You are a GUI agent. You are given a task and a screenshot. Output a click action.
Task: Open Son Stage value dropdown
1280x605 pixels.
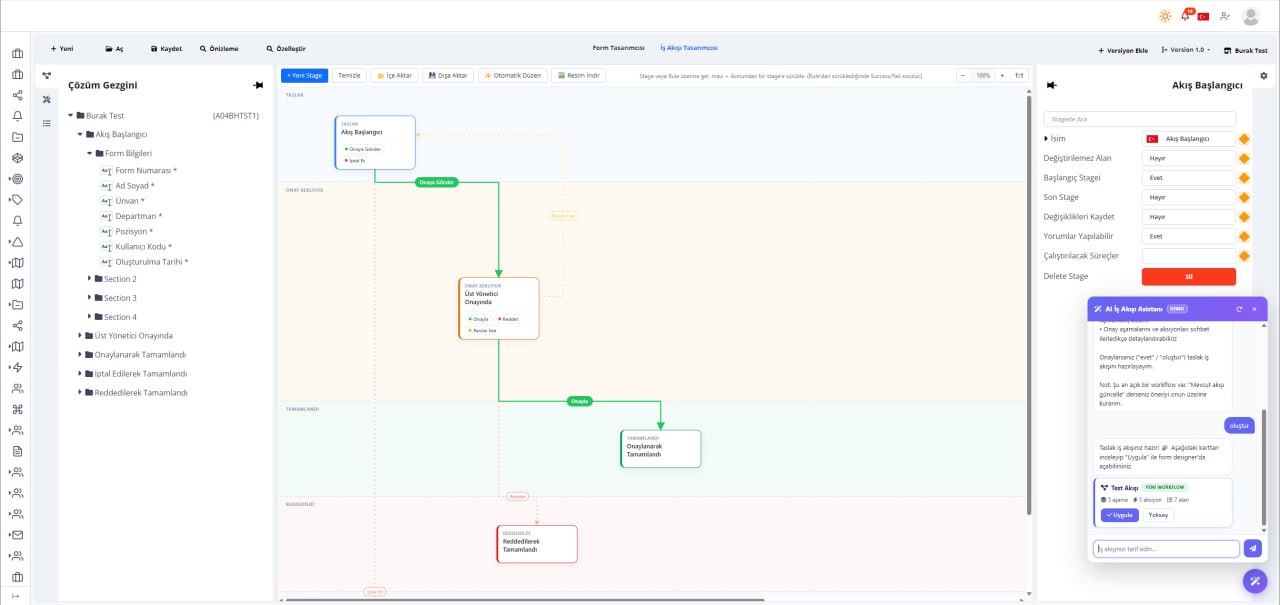pos(1189,197)
